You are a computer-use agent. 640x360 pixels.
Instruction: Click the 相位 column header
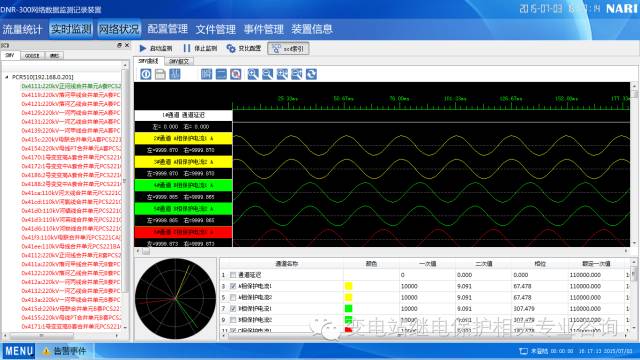click(540, 264)
